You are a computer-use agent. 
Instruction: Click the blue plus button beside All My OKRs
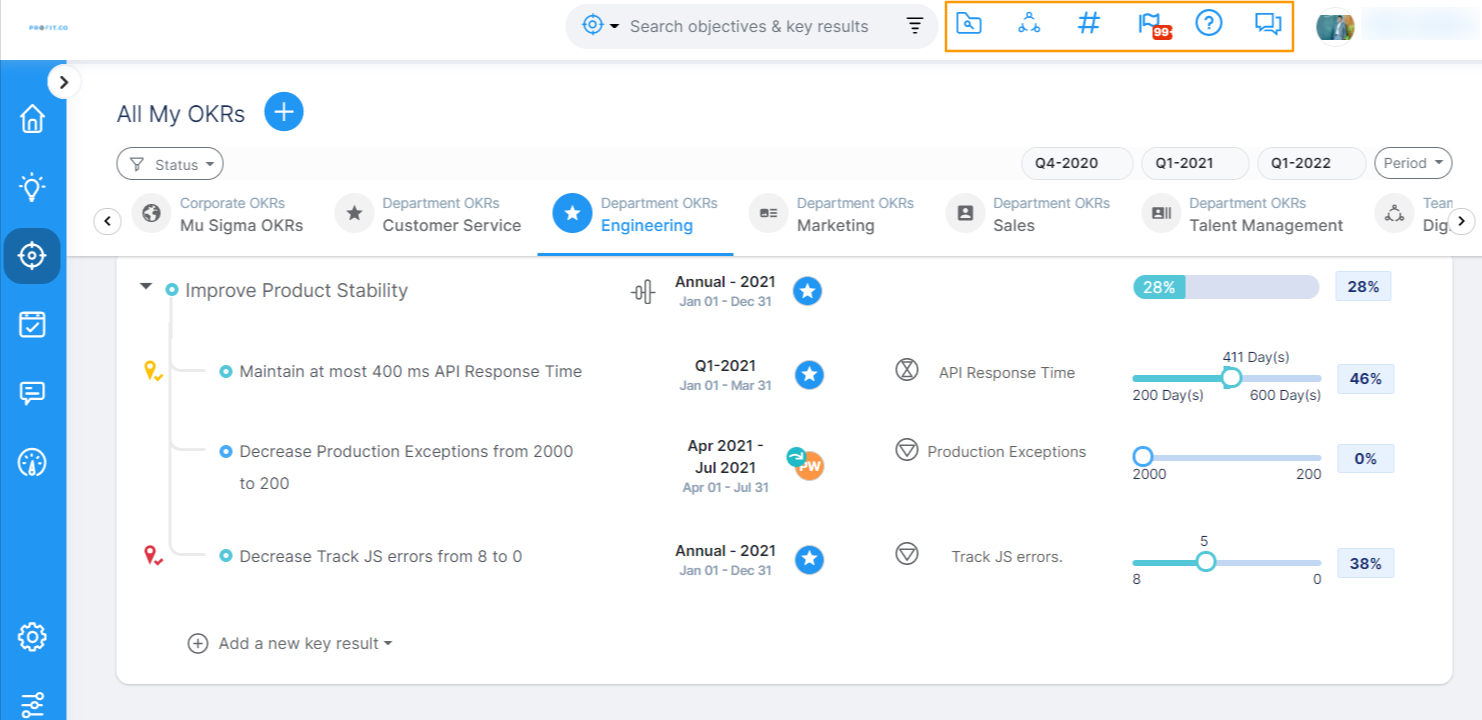tap(283, 112)
